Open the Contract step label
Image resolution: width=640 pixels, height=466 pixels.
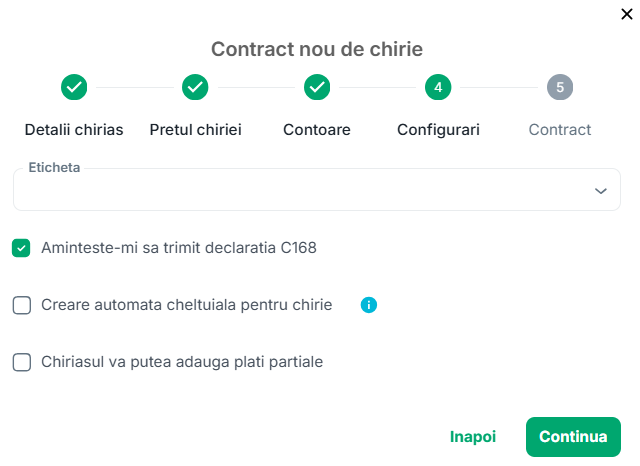[x=560, y=130]
